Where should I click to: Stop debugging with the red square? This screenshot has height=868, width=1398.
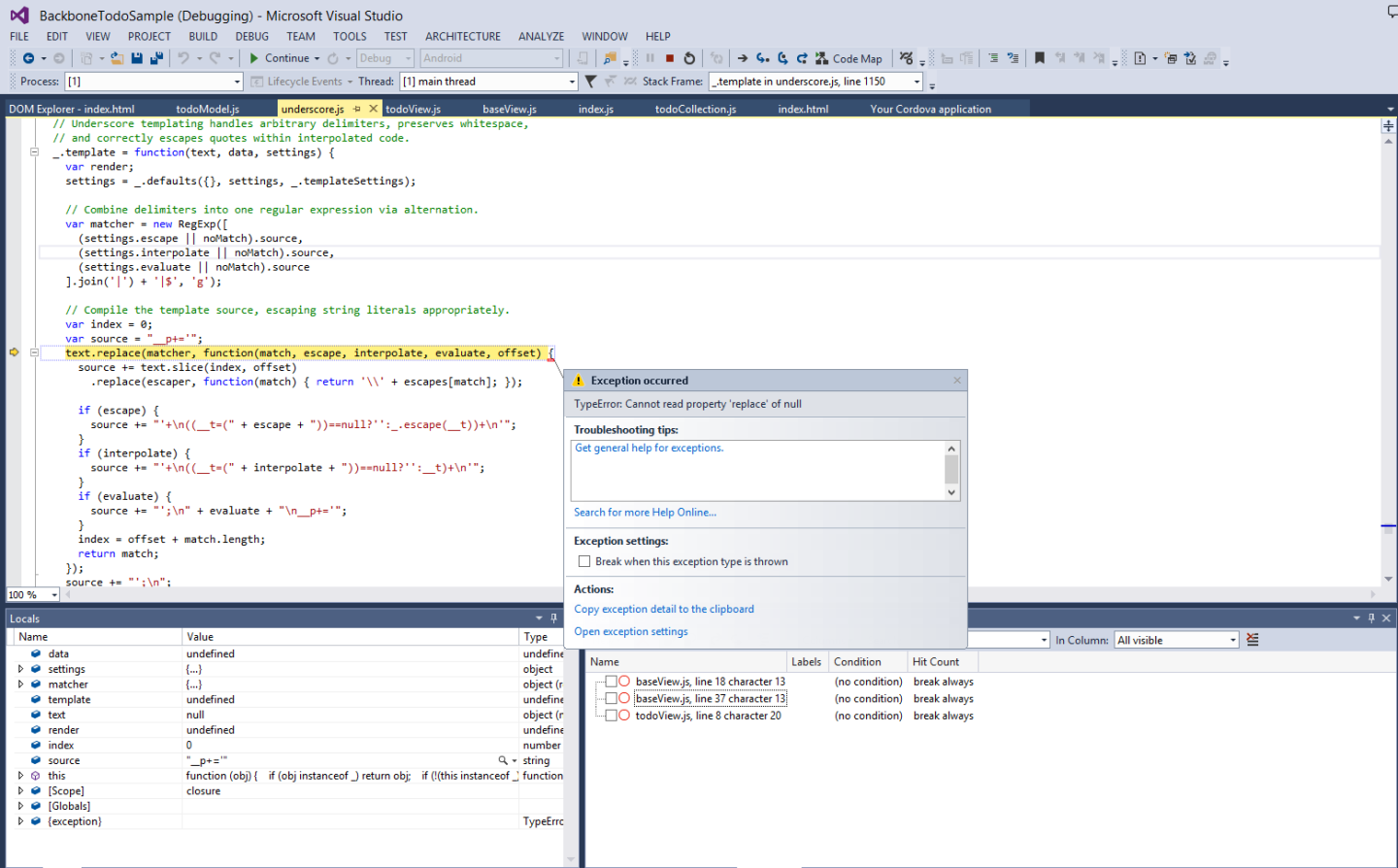point(670,58)
